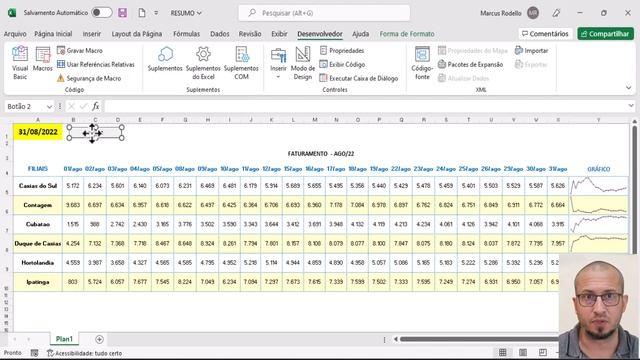Add a new sheet with the plus icon

click(99, 339)
